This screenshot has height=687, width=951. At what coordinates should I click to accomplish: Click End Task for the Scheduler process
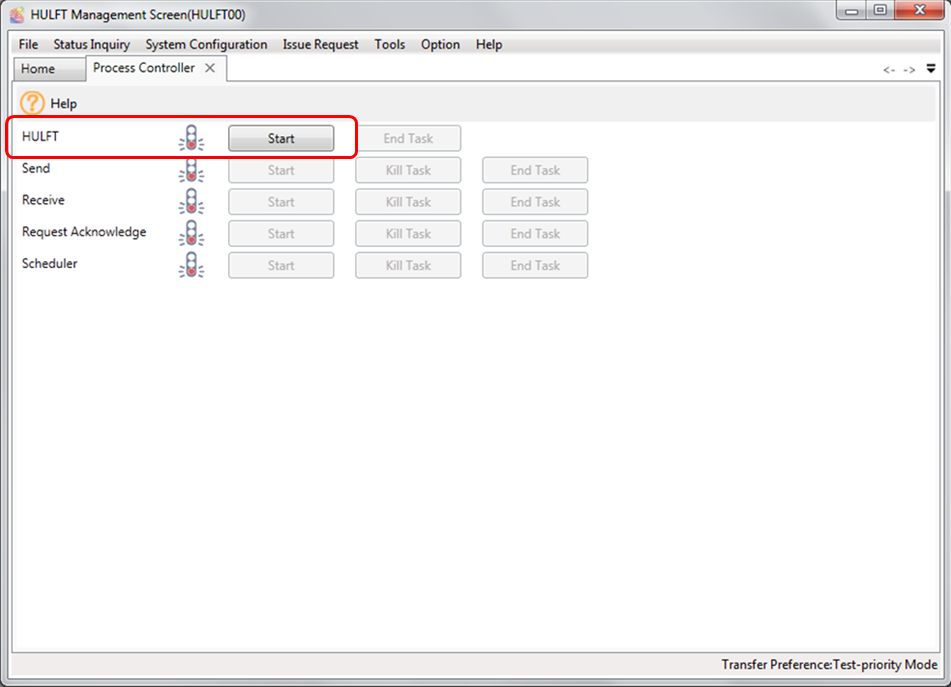[x=535, y=266]
